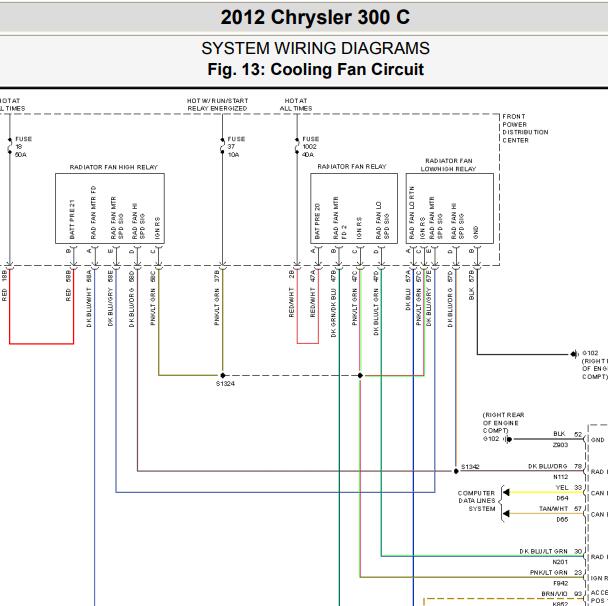Click the "RADIATOR FAN RELAY" label
The height and width of the screenshot is (606, 608).
(x=352, y=166)
